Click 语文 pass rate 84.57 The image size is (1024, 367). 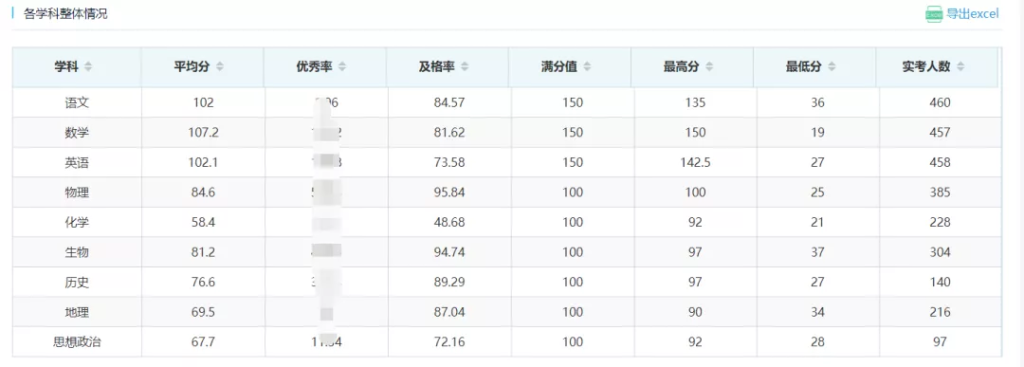pos(449,103)
